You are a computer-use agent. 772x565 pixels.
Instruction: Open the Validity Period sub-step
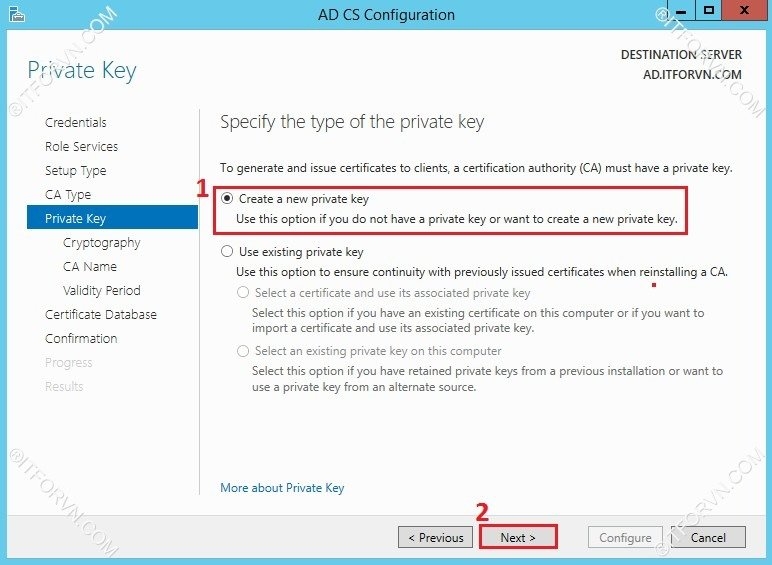pyautogui.click(x=101, y=290)
